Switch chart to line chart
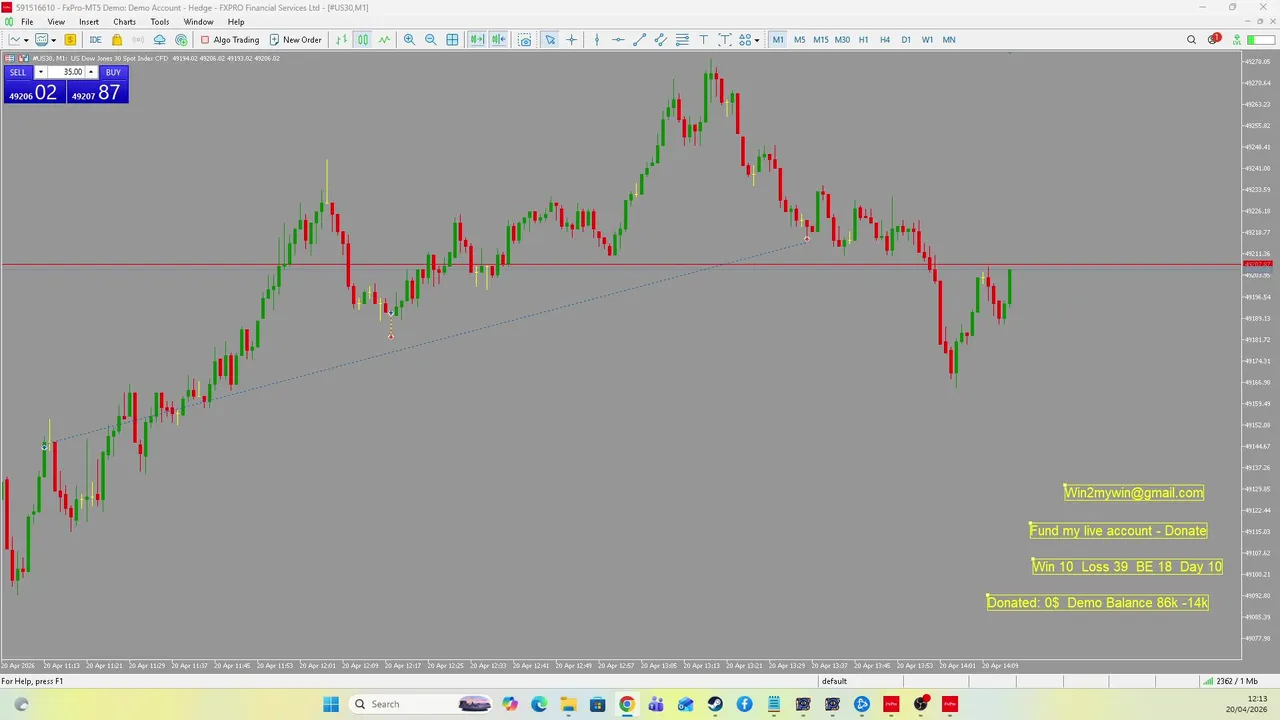 (384, 40)
